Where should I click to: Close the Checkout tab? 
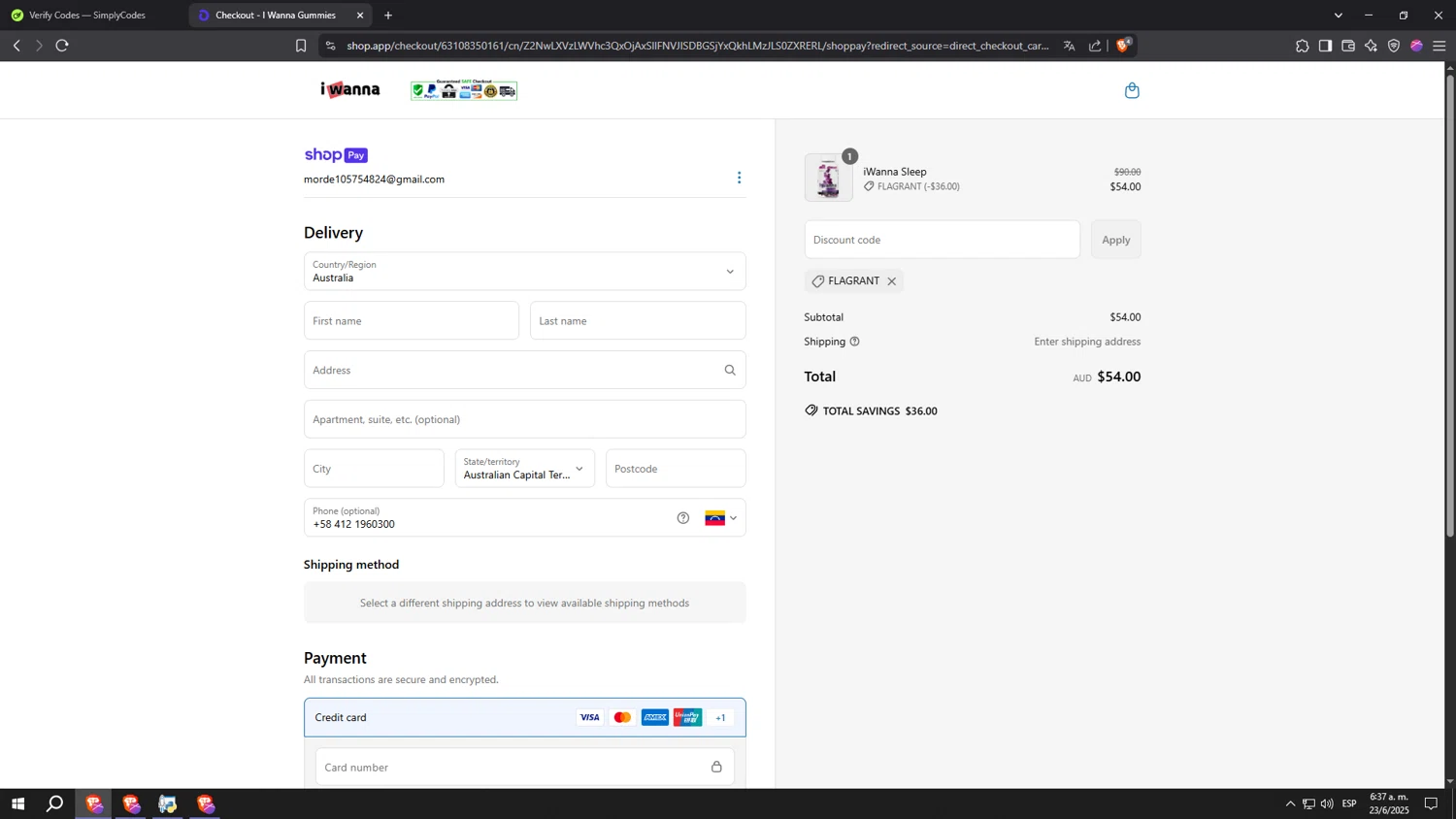tap(360, 16)
